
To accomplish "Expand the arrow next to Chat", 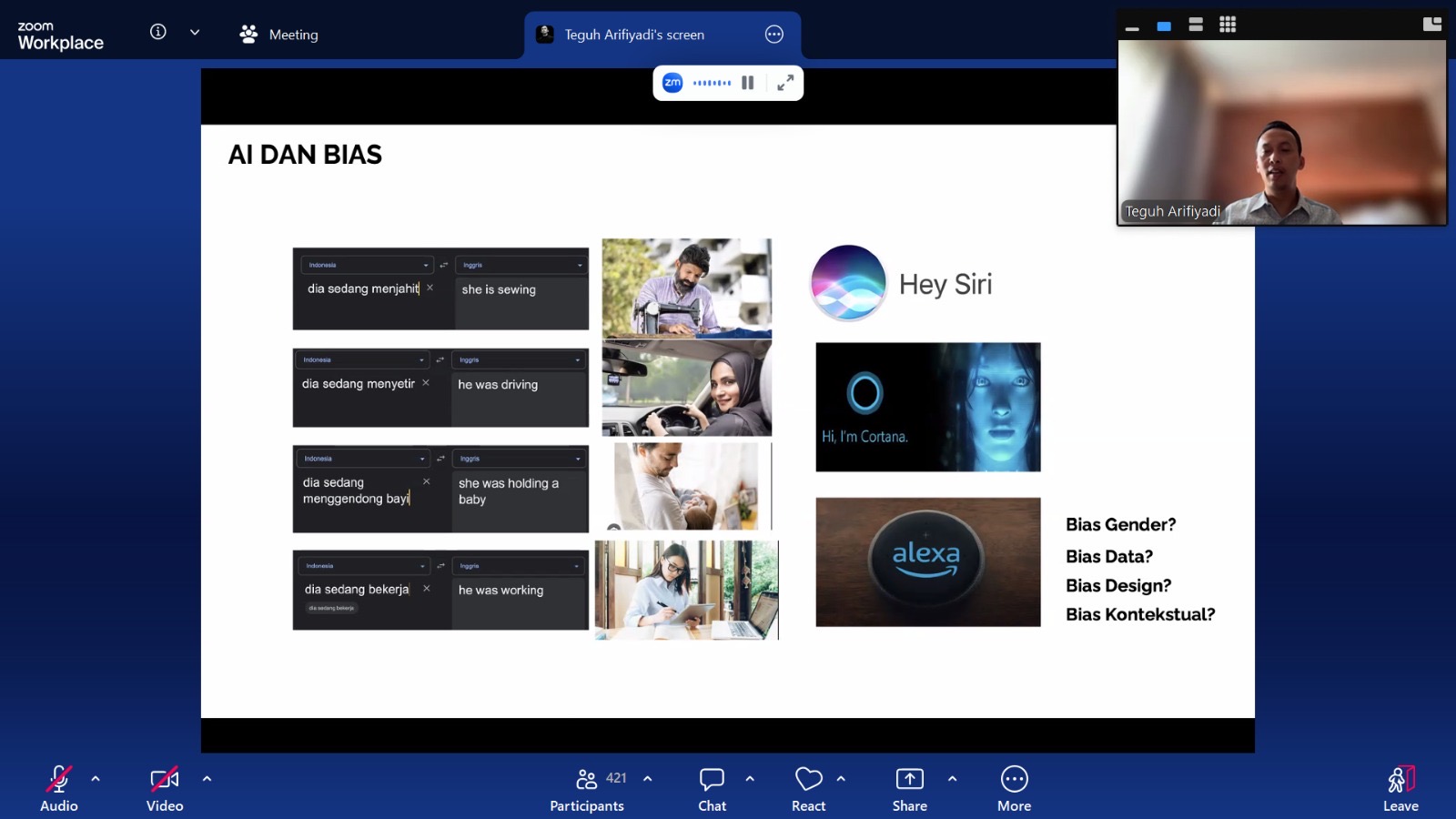I will point(750,779).
